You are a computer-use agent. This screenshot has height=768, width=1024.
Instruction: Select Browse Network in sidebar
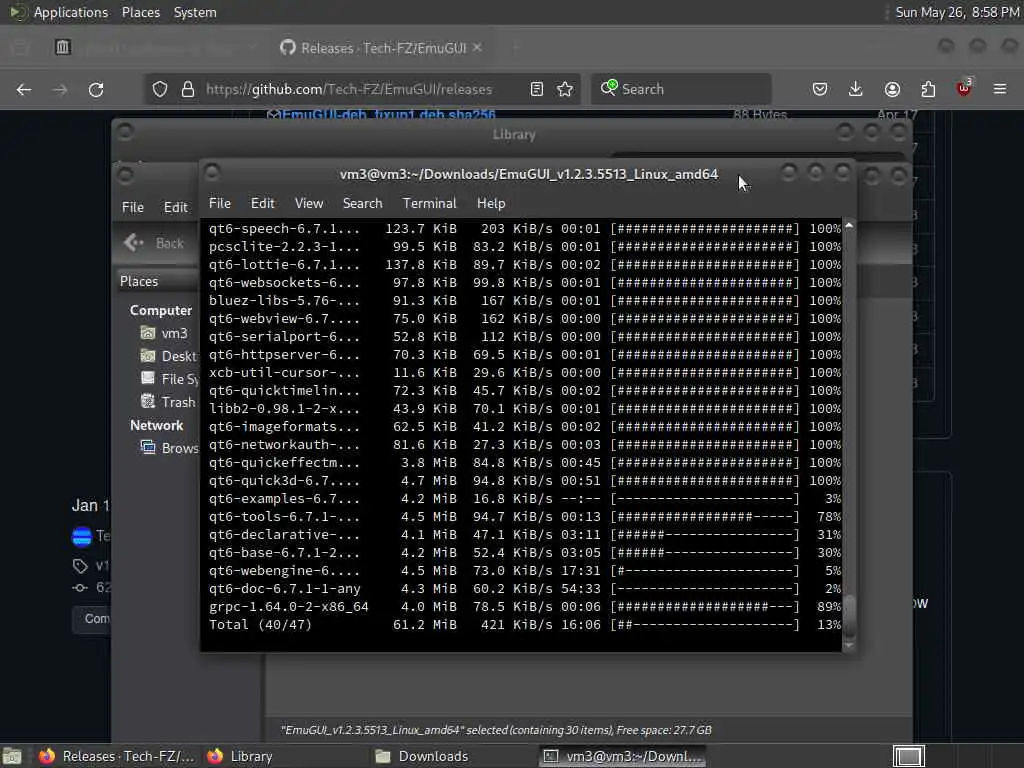tap(169, 448)
